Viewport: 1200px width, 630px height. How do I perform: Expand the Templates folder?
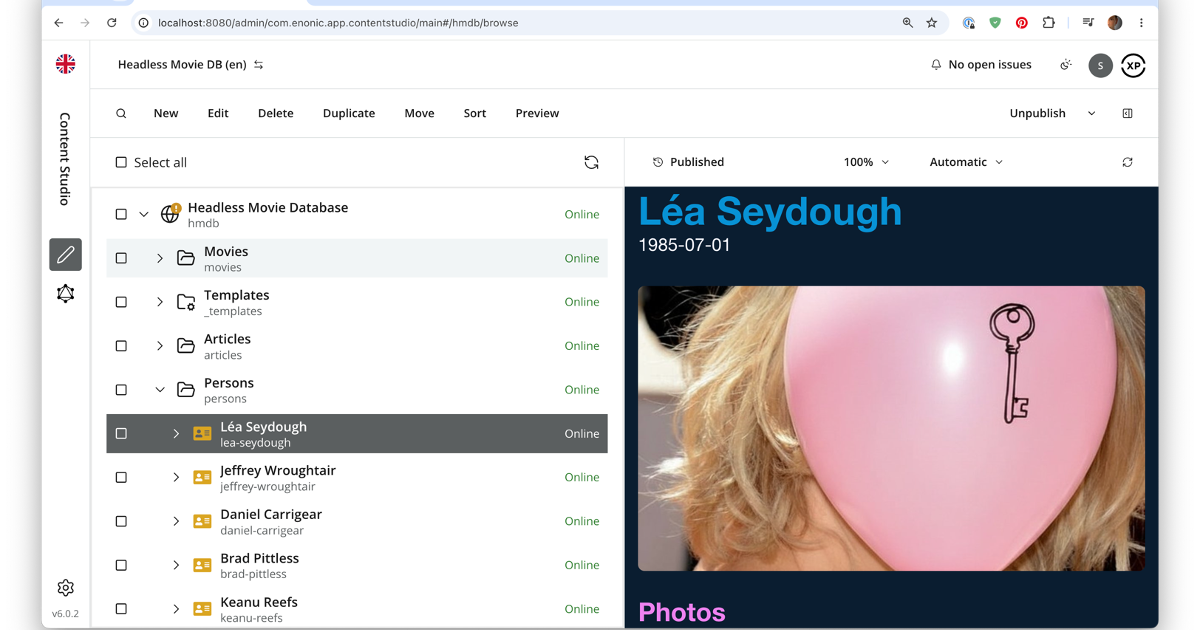[x=160, y=302]
